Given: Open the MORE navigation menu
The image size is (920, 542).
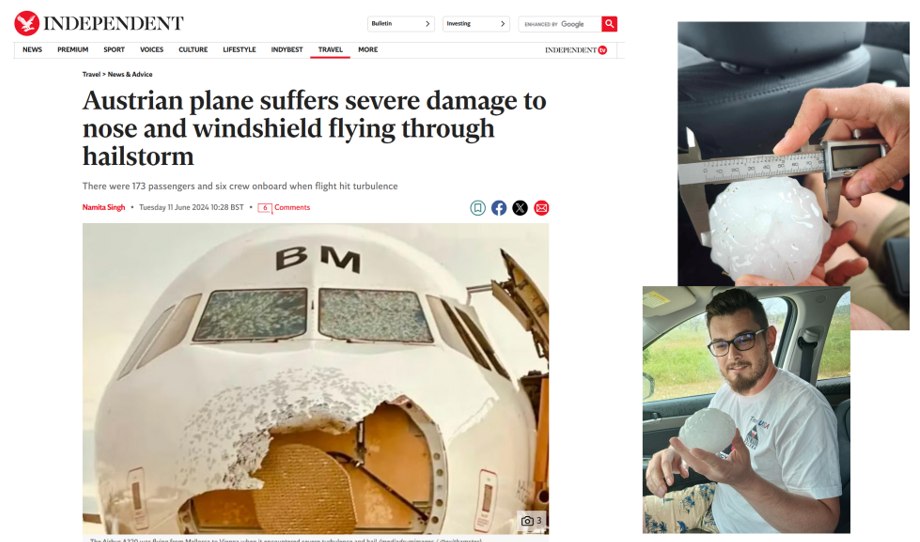Looking at the screenshot, I should pos(368,50).
